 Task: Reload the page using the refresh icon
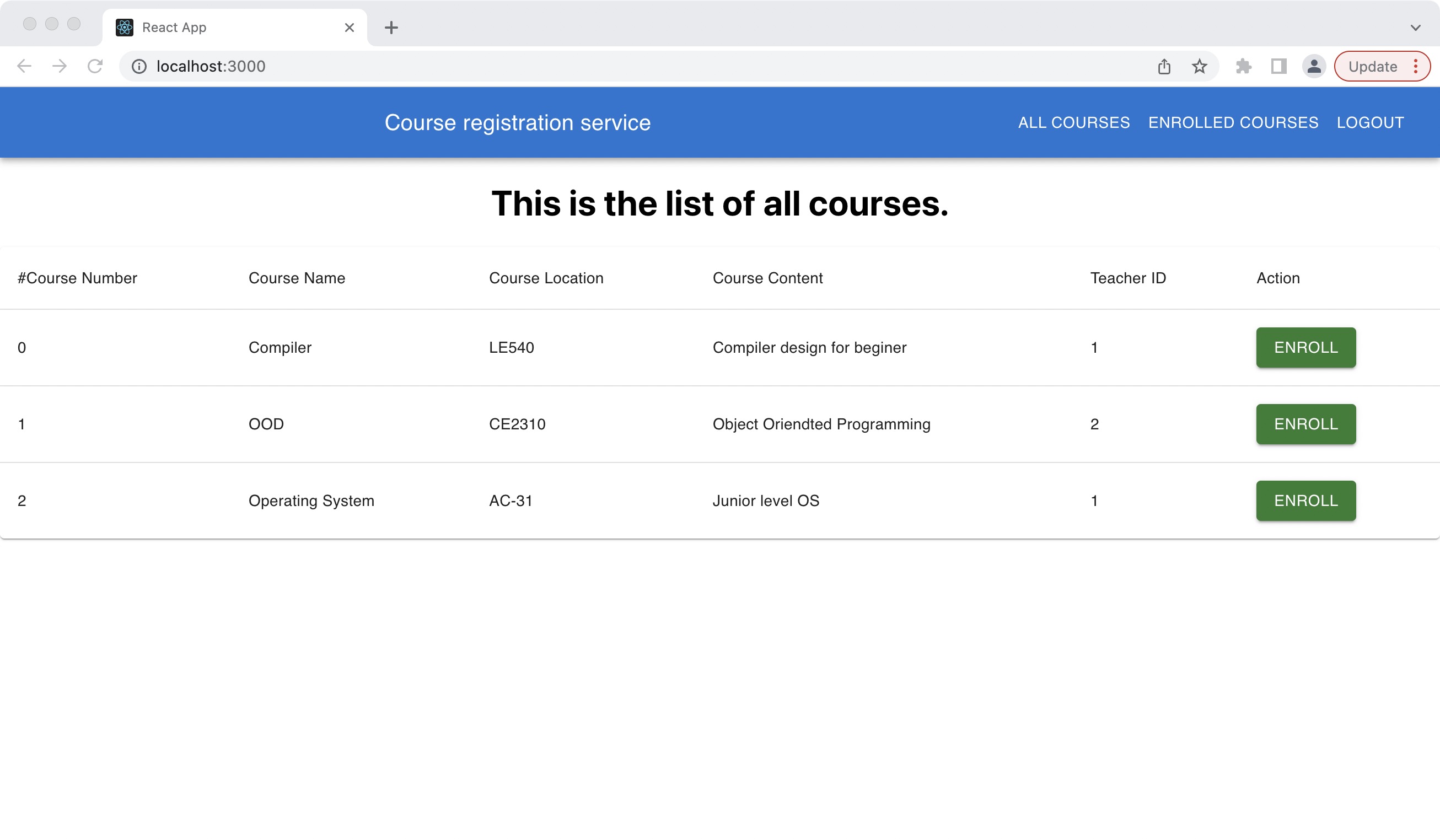click(95, 66)
